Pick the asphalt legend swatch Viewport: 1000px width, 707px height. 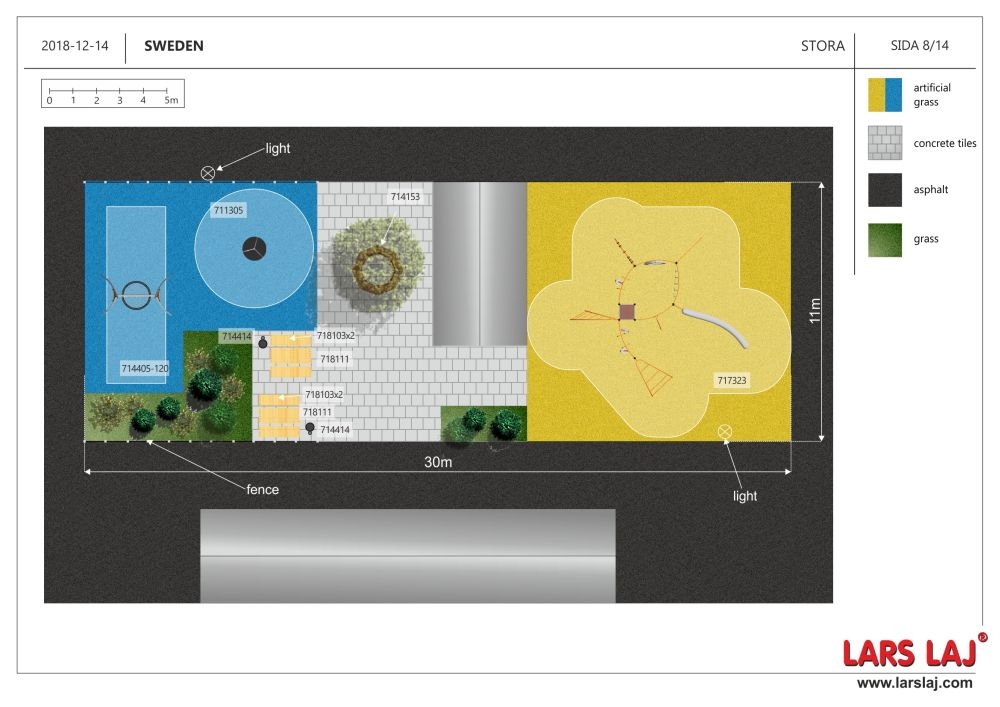click(x=885, y=190)
